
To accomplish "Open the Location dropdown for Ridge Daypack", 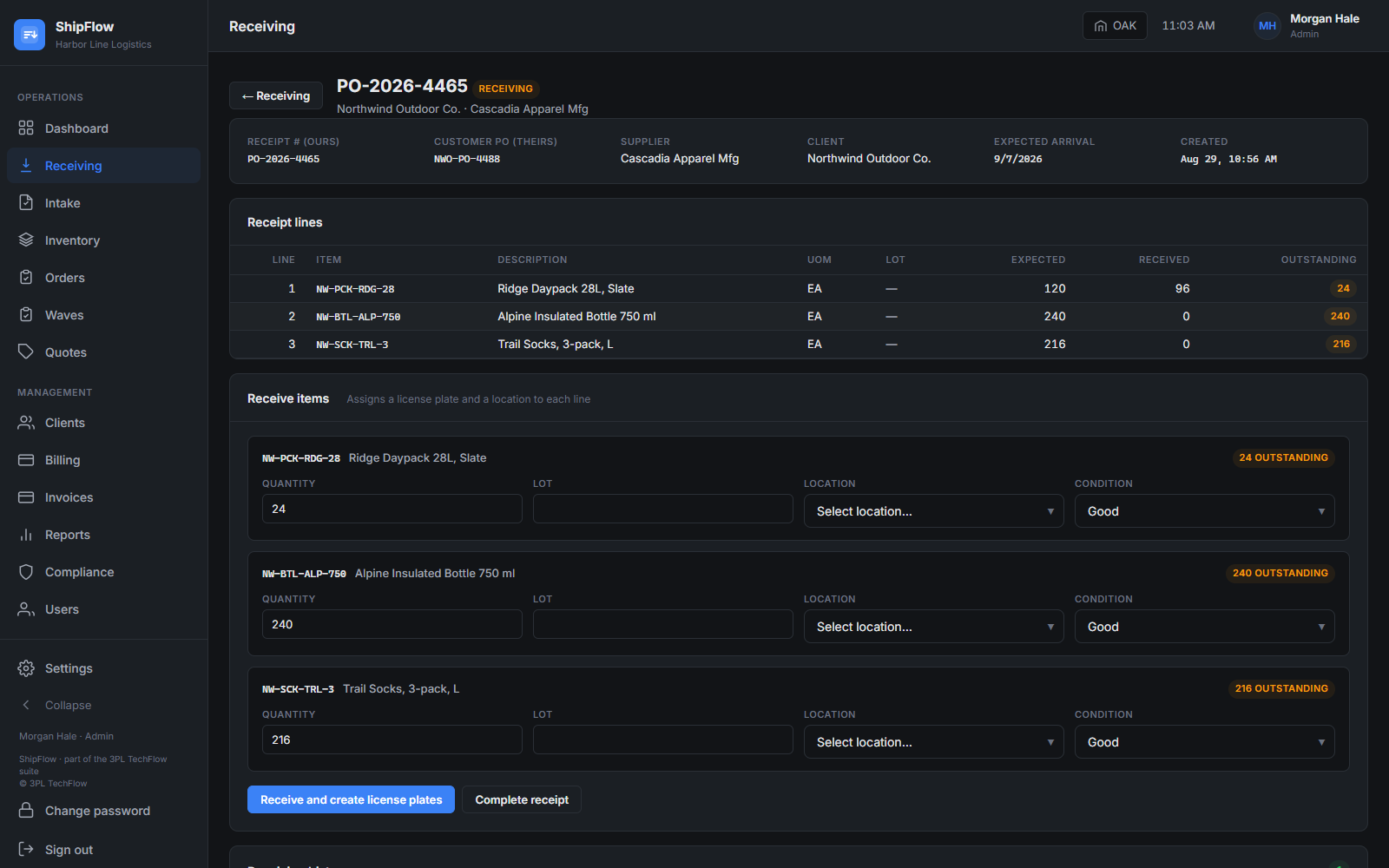I will tap(934, 511).
